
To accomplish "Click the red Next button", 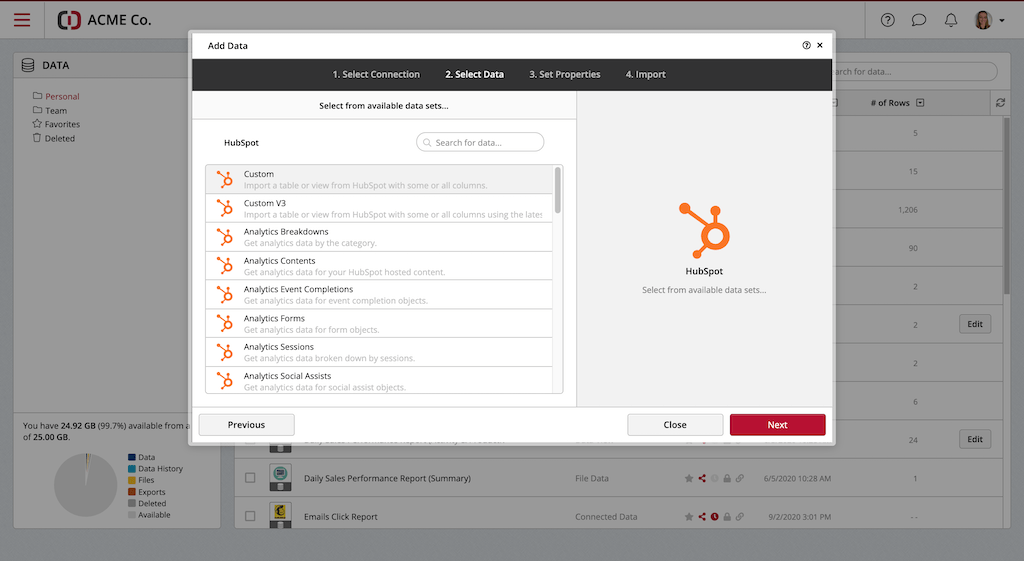I will (x=777, y=425).
